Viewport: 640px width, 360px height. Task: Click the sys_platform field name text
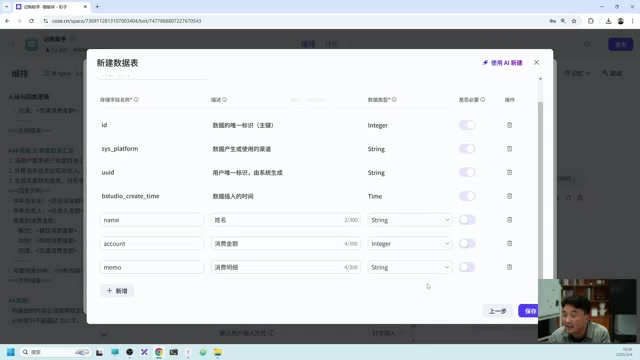pyautogui.click(x=120, y=149)
